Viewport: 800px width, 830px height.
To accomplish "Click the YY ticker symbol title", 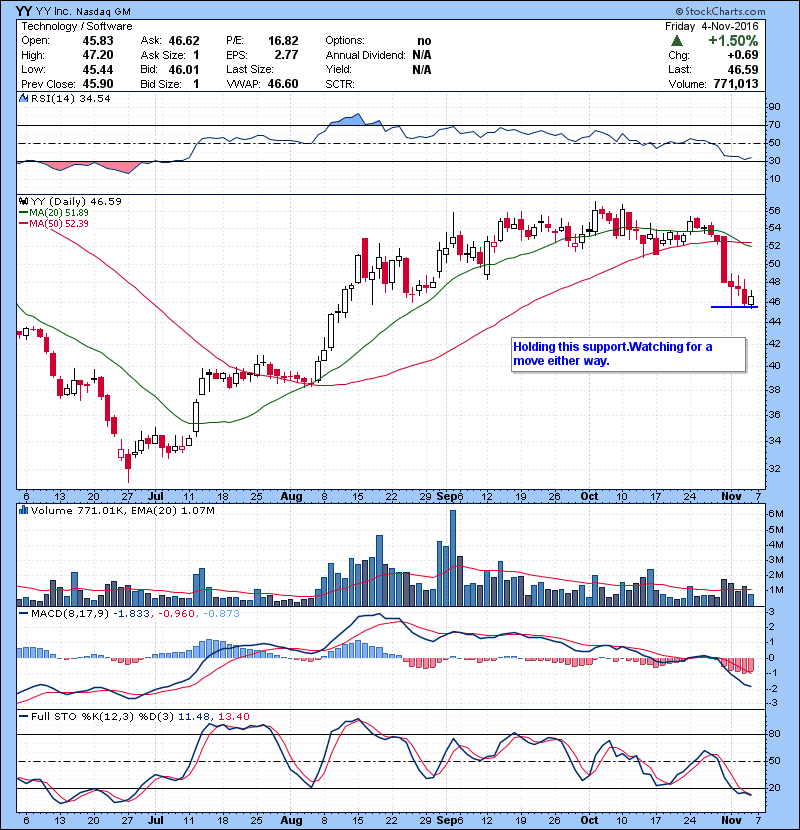I will coord(23,11).
